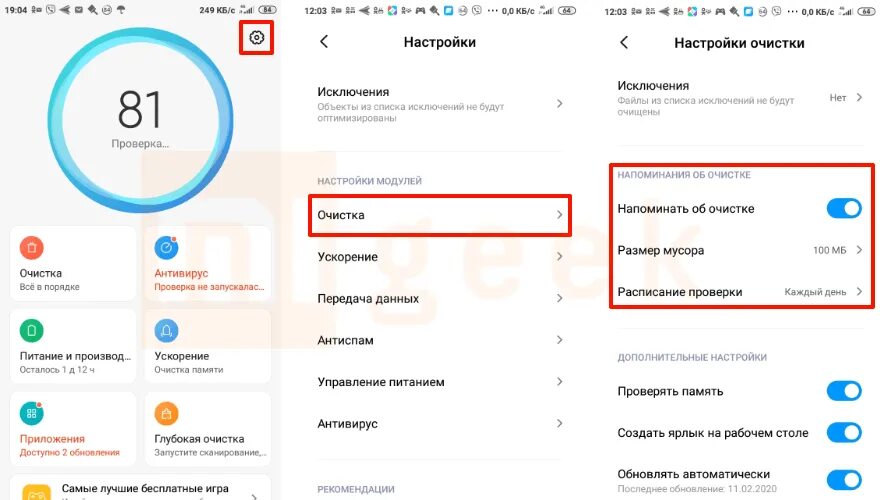Viewport: 880px width, 500px height.
Task: Go back from the Настройки screen
Action: (324, 42)
